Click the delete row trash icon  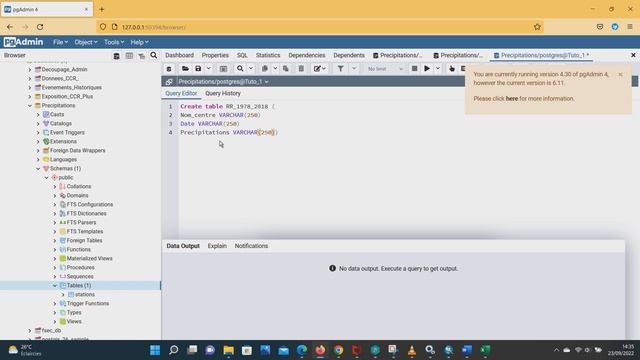[x=301, y=69]
